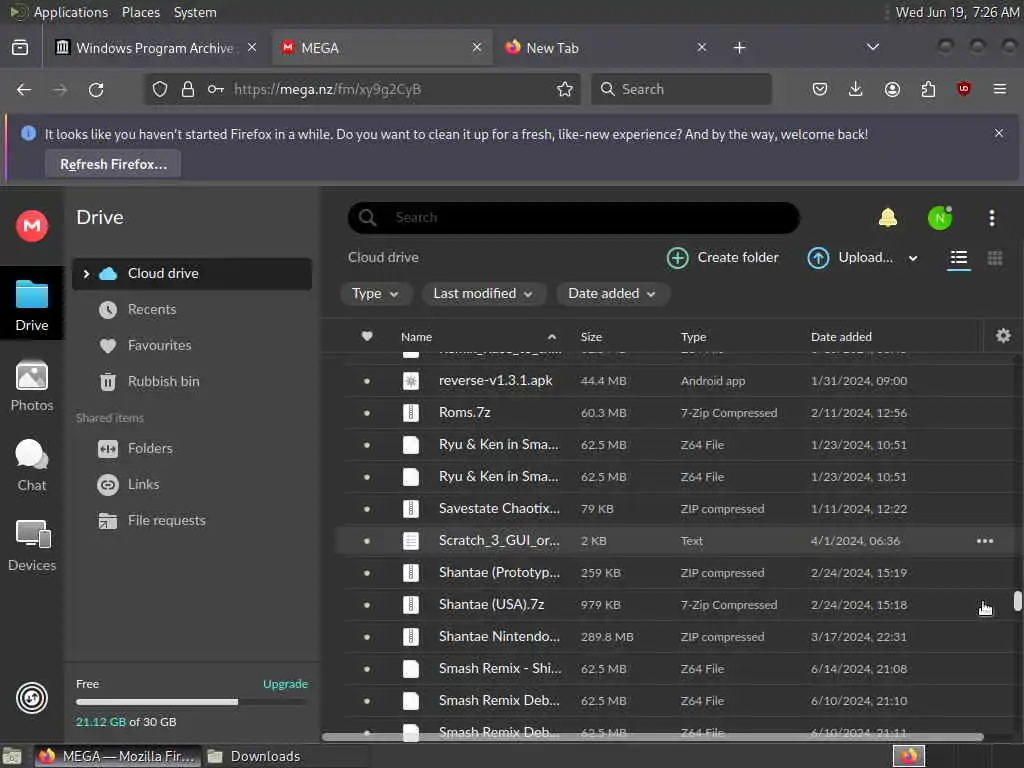This screenshot has width=1024, height=768.
Task: Click the vertical file list scrollbar thumb
Action: [1017, 601]
